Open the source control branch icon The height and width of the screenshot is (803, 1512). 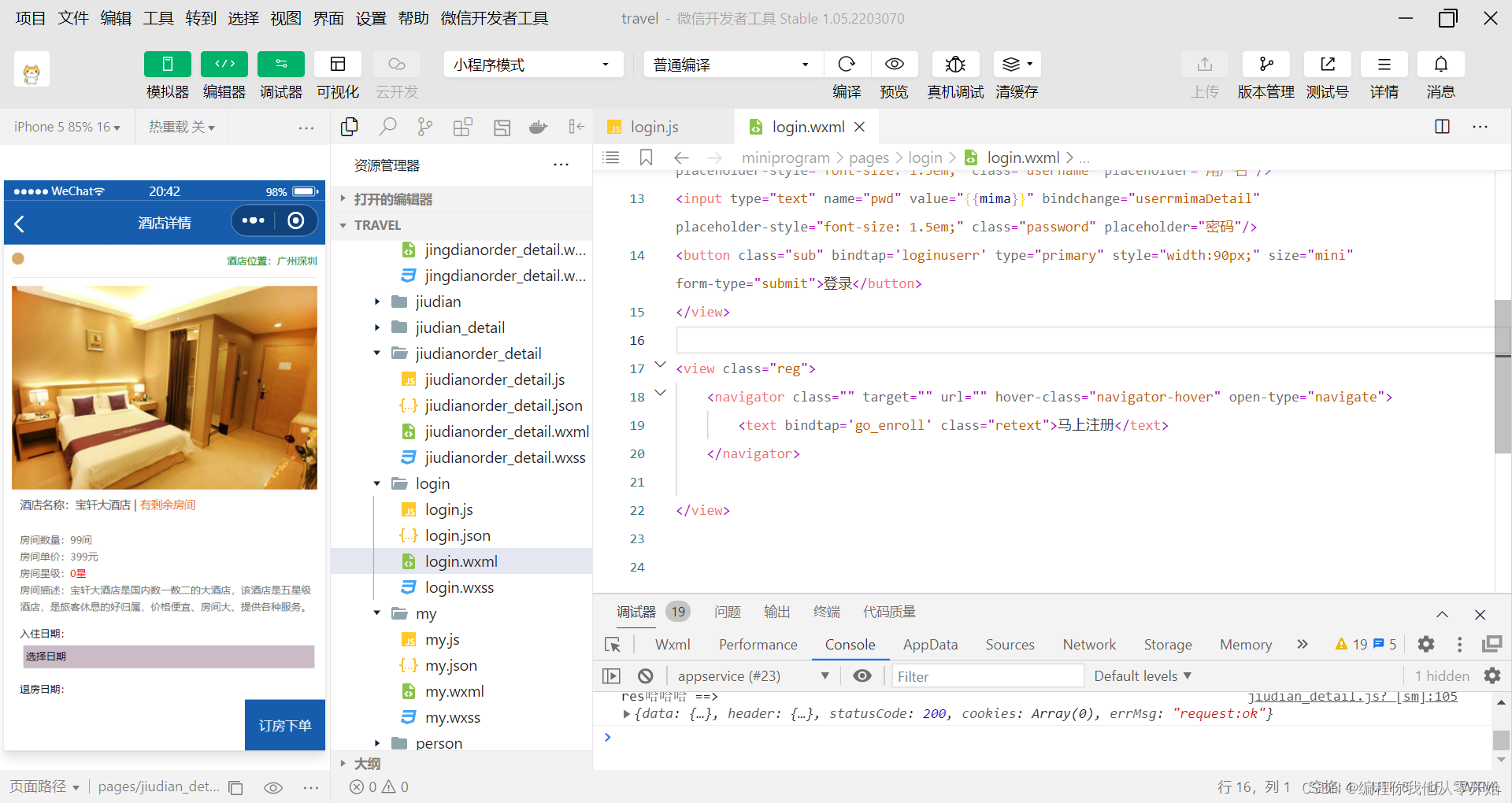tap(425, 127)
